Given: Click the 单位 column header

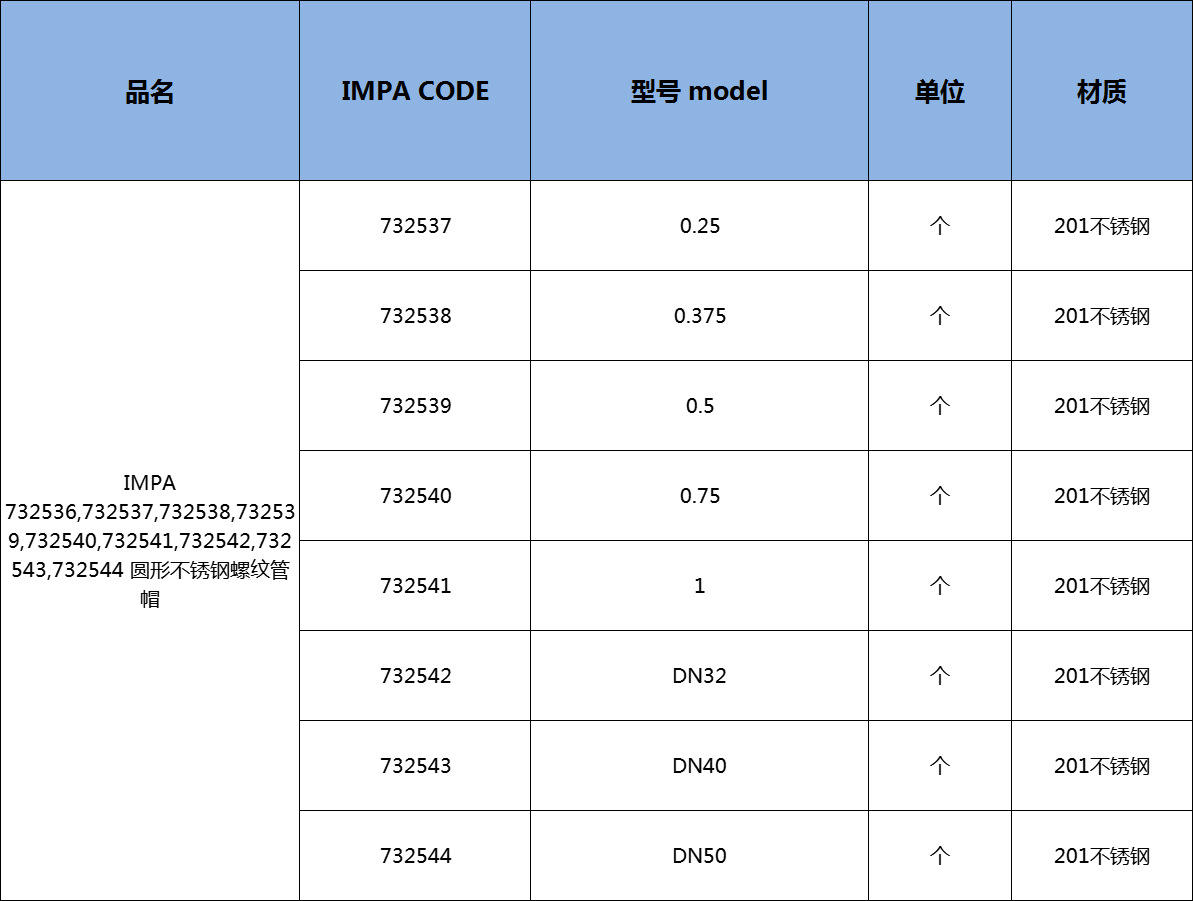Looking at the screenshot, I should tap(940, 91).
